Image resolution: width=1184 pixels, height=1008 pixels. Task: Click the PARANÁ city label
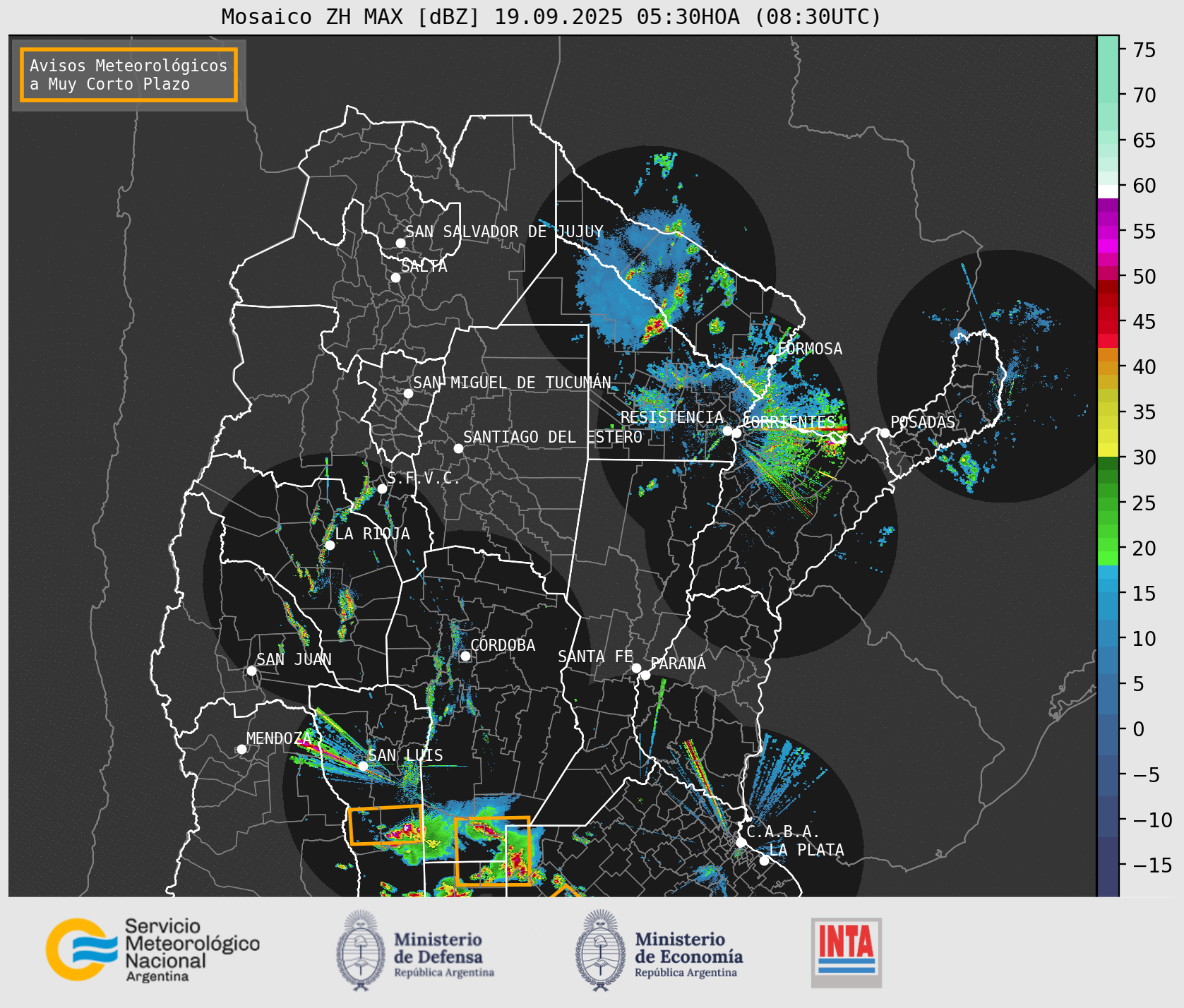(678, 664)
